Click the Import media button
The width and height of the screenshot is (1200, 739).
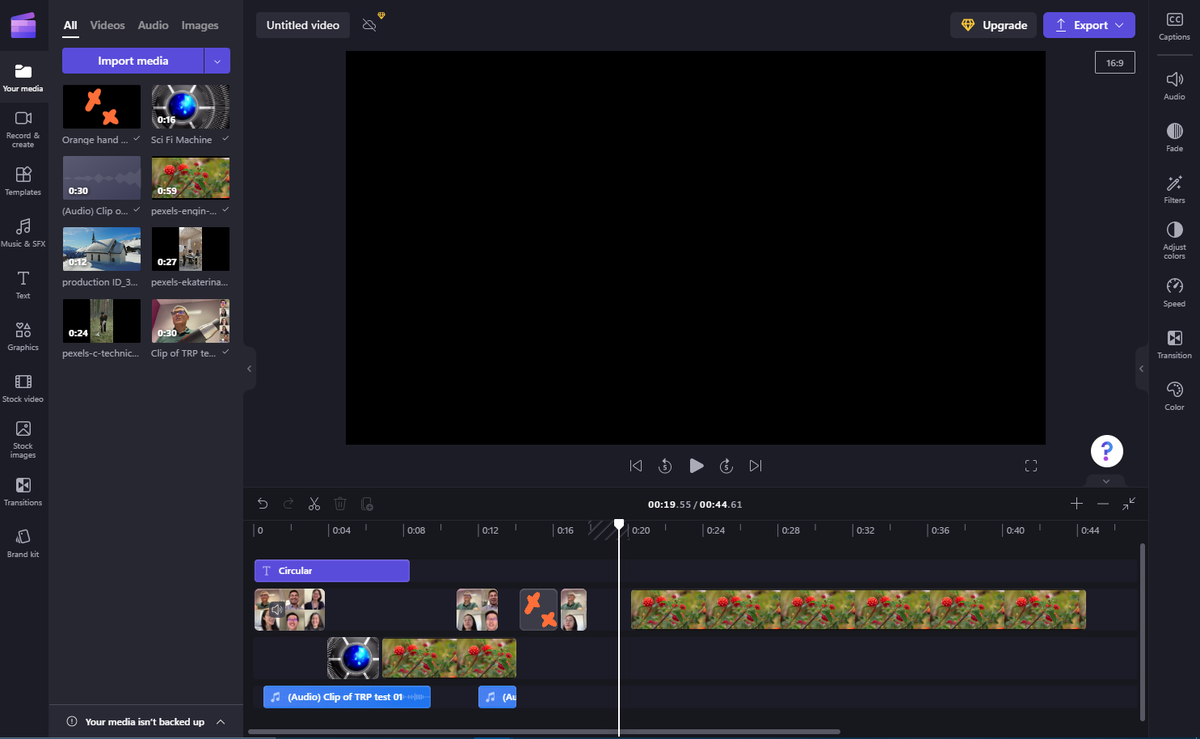point(133,61)
